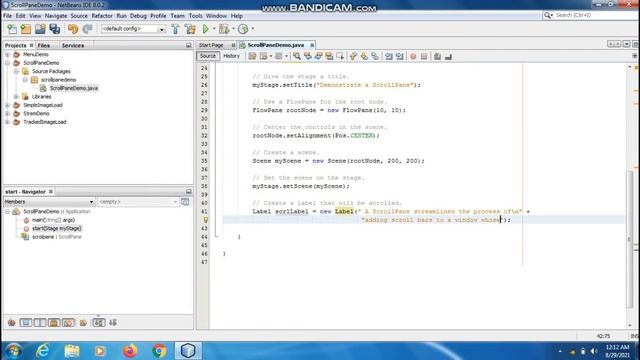Select the StremDemo project
Viewport: 640px width, 360px height.
point(36,113)
